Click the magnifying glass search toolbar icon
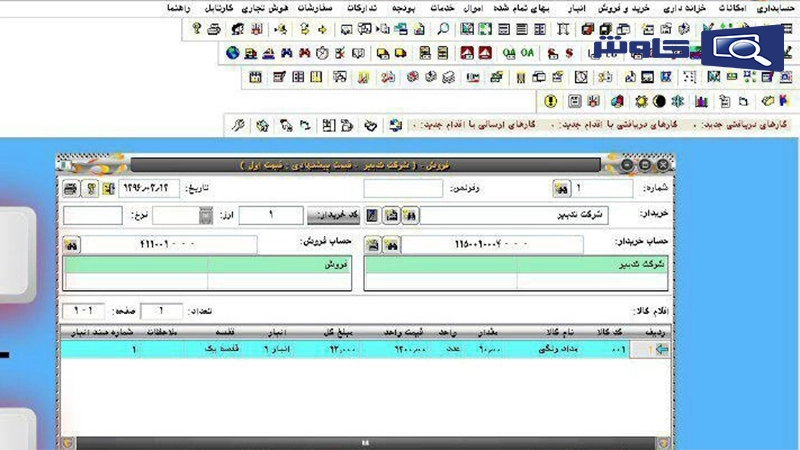The width and height of the screenshot is (800, 450). coord(443,29)
